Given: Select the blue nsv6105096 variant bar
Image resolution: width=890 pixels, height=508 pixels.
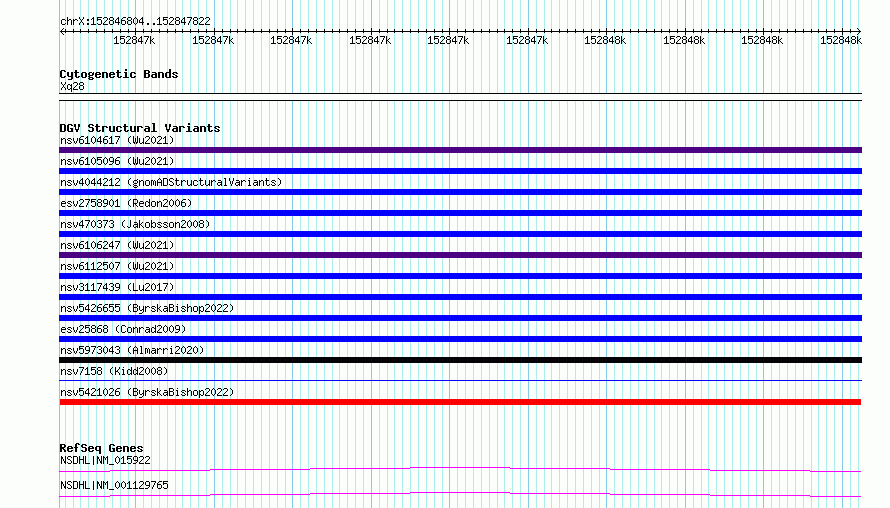Looking at the screenshot, I should click(460, 171).
